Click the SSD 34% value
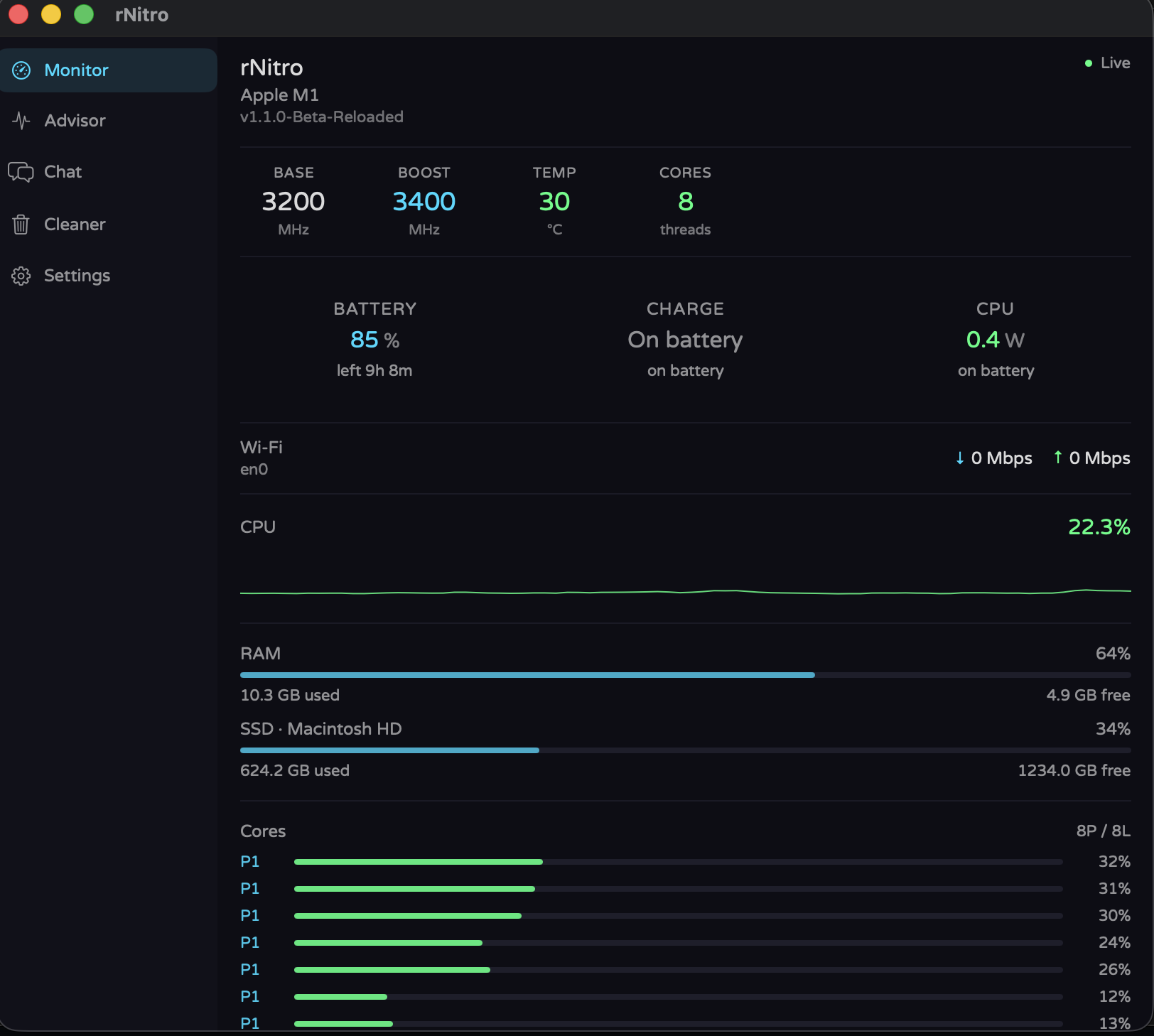Image resolution: width=1154 pixels, height=1036 pixels. [x=1113, y=729]
